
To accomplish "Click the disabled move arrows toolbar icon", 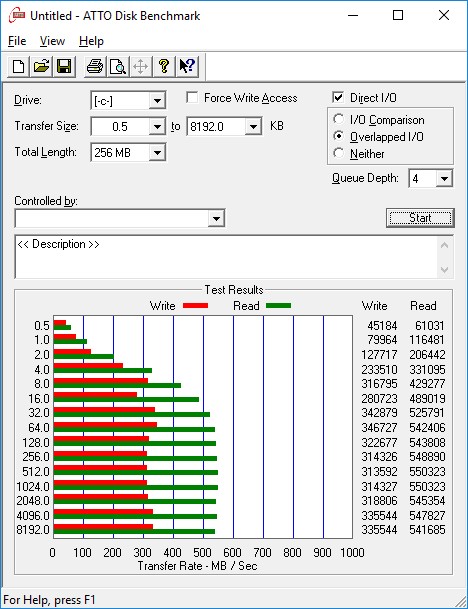I will tap(141, 66).
